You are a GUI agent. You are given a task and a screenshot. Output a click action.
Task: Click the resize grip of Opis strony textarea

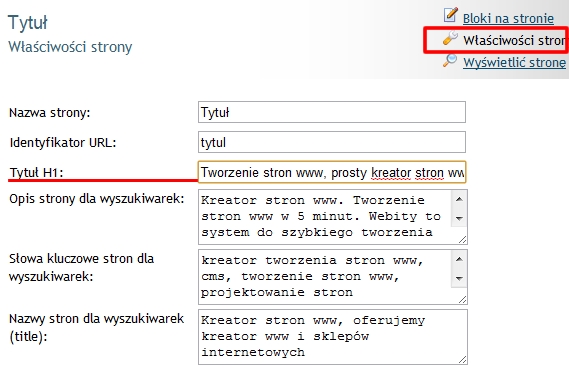coord(462,240)
